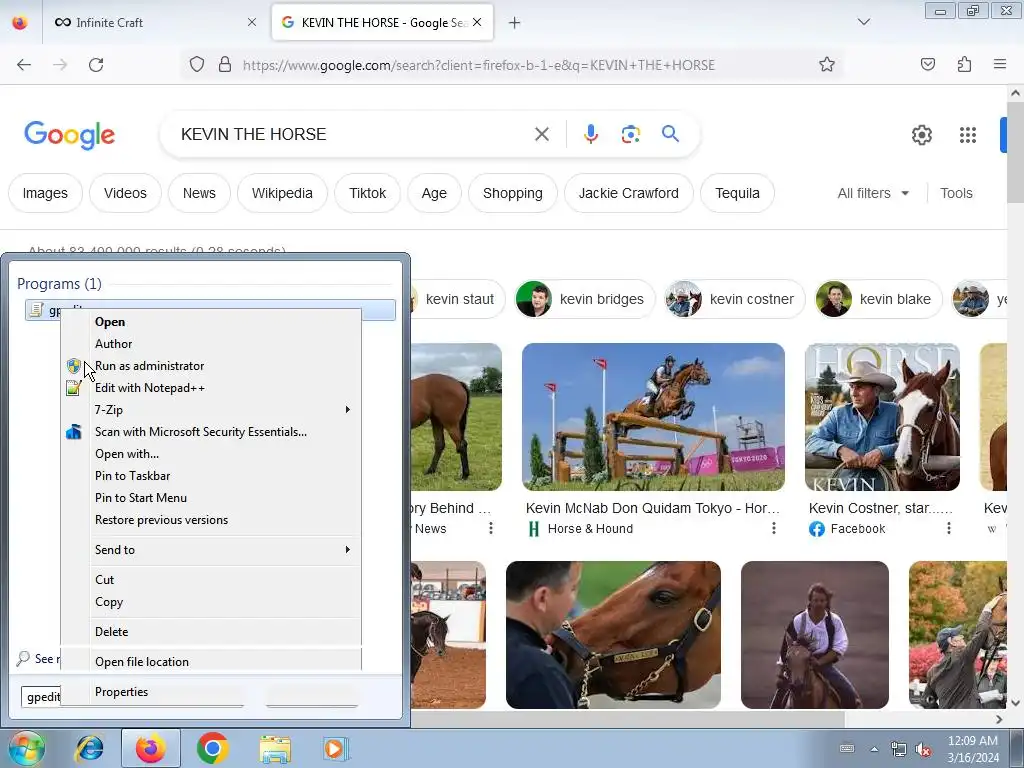Open Windows Start orb
This screenshot has width=1024, height=768.
pyautogui.click(x=25, y=748)
